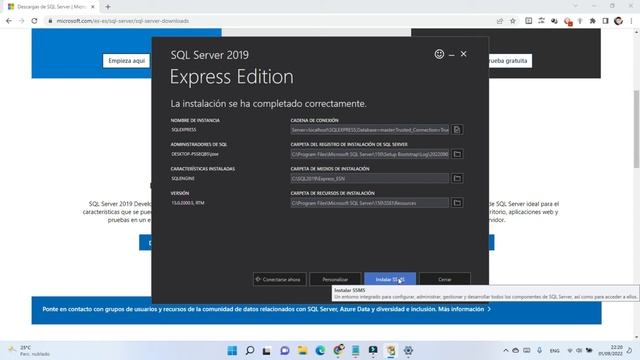This screenshot has width=640, height=360.
Task: Open Google Chrome from the taskbar
Action: 338,350
